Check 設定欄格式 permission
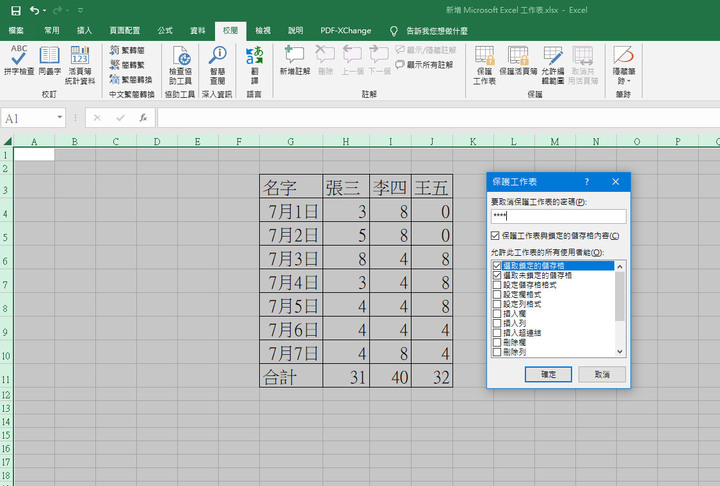The image size is (720, 486). coord(497,294)
